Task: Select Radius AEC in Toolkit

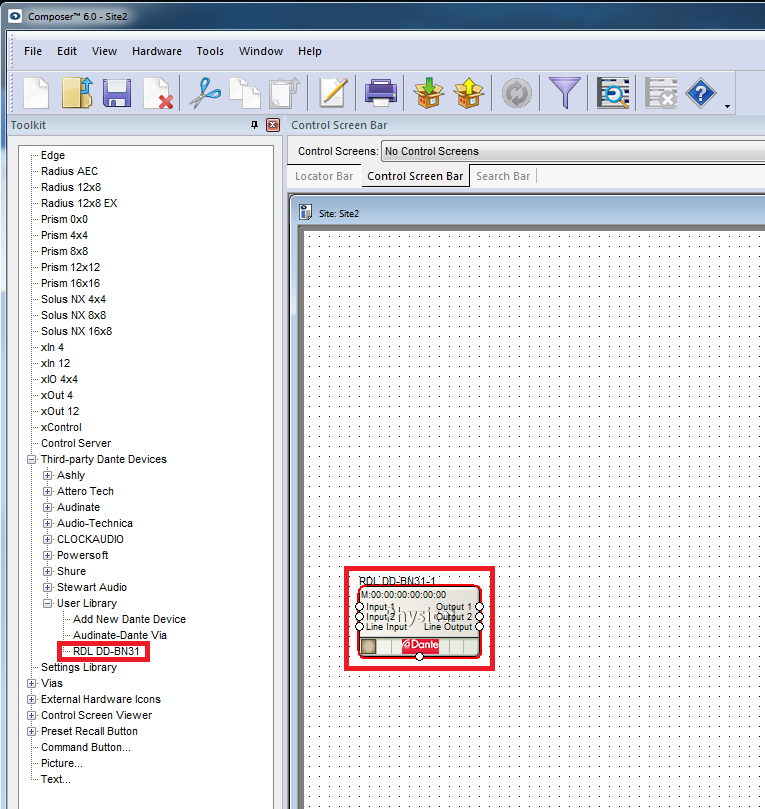Action: (x=69, y=171)
